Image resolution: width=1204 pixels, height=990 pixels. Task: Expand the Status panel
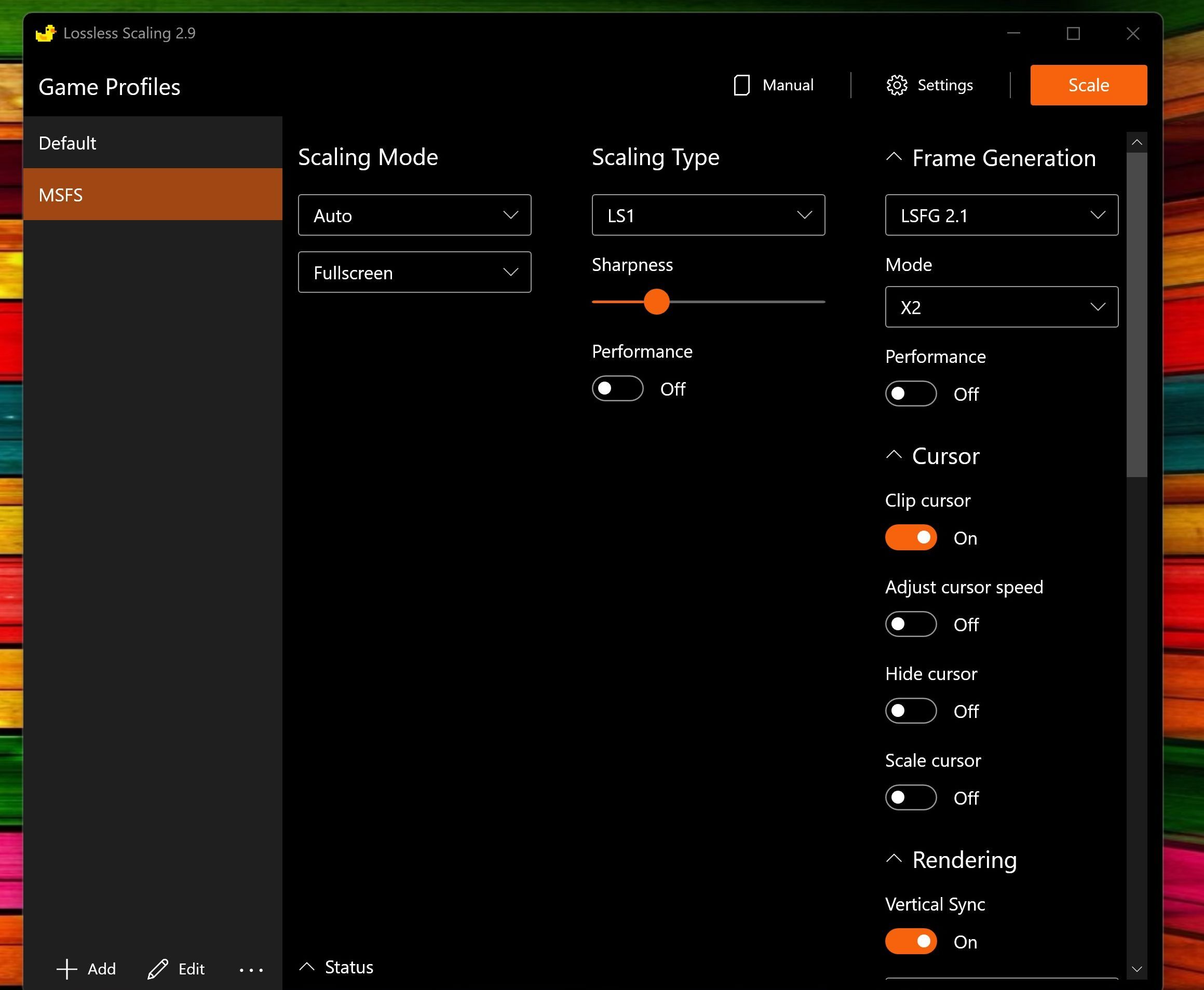(308, 966)
